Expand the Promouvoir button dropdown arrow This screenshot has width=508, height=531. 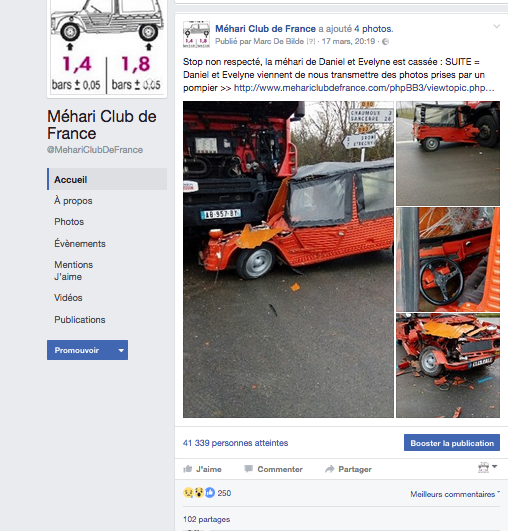coord(121,350)
